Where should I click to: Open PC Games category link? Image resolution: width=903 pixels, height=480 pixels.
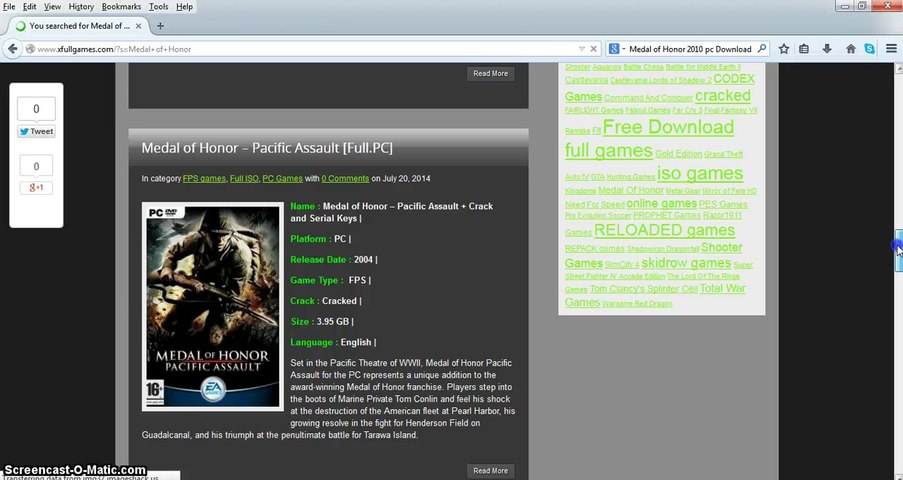tap(282, 179)
